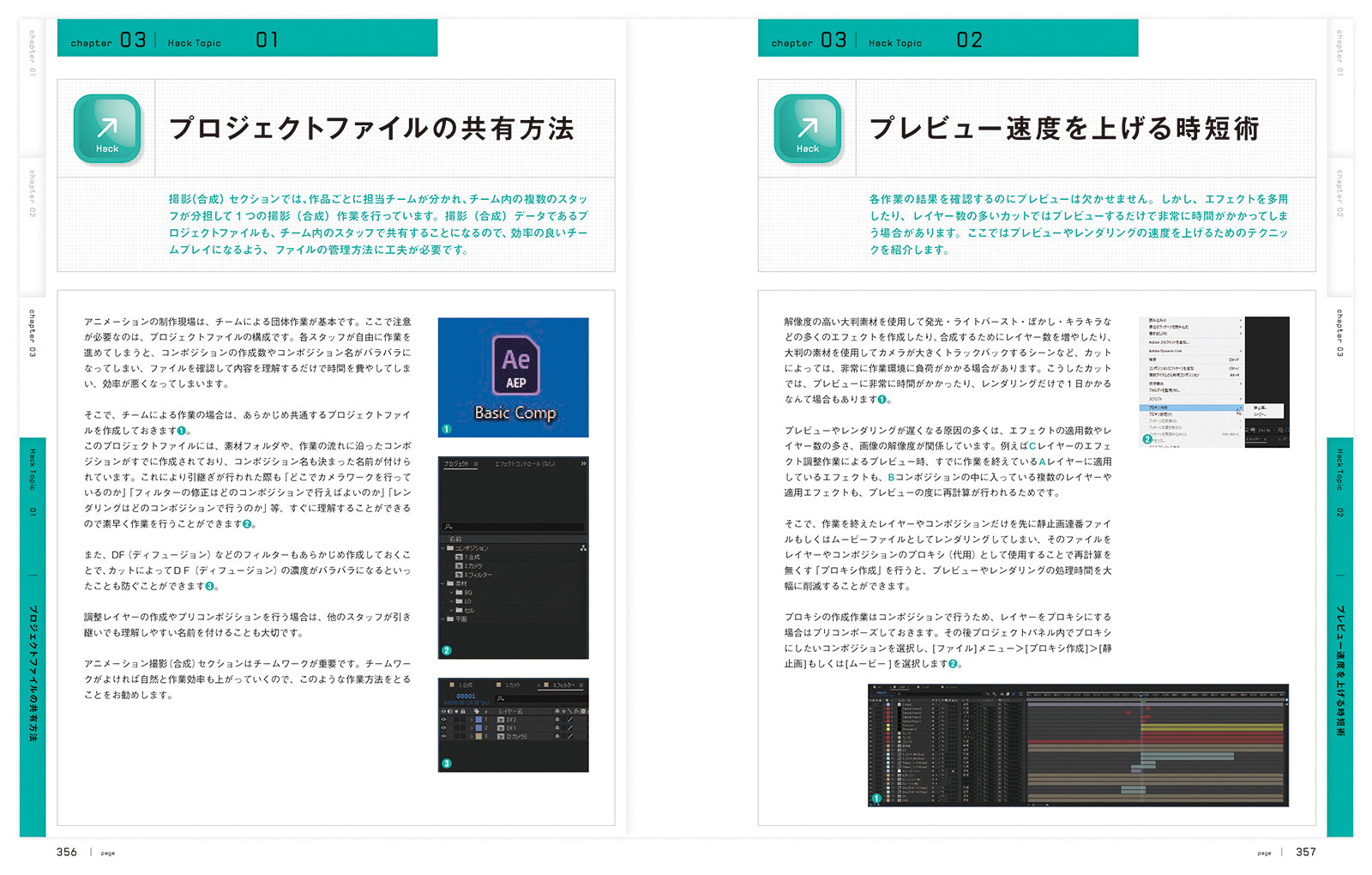Collapse the 素材 folder

(x=442, y=583)
